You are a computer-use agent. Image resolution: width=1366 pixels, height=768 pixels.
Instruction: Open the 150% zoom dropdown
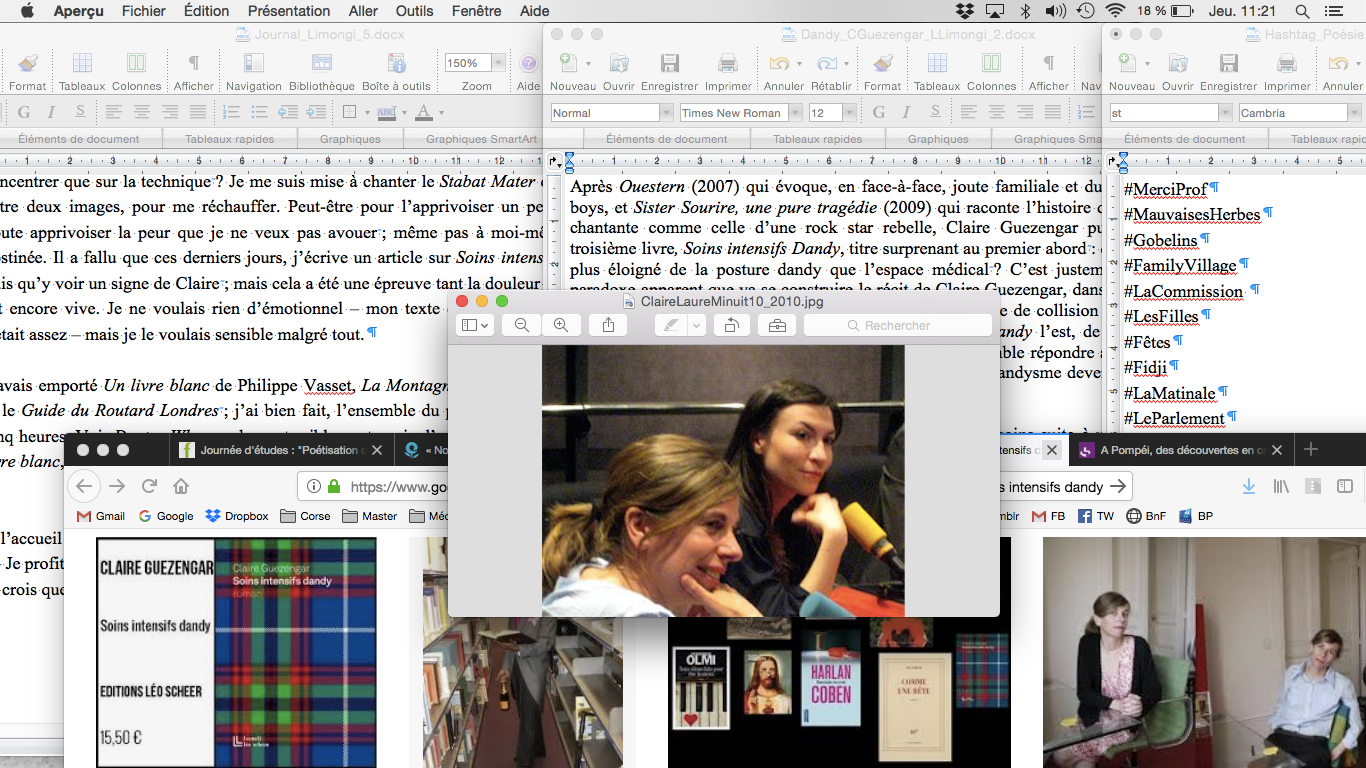[x=497, y=63]
